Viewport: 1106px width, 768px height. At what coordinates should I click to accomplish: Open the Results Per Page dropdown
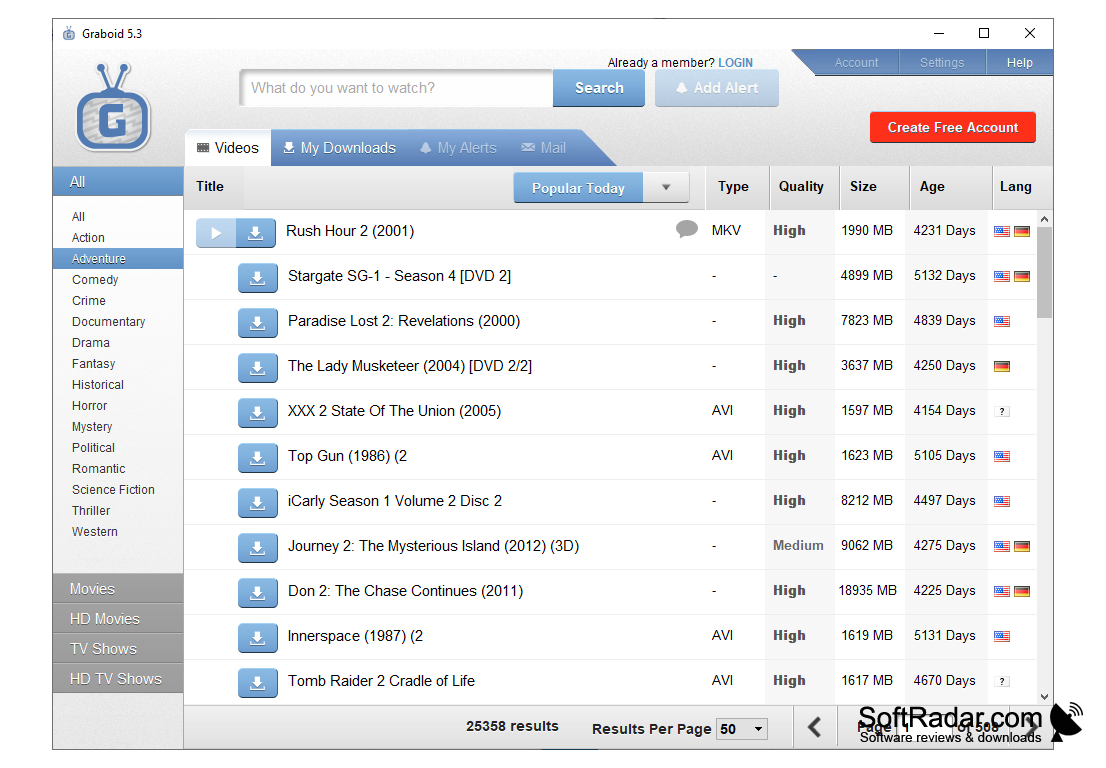coord(741,729)
